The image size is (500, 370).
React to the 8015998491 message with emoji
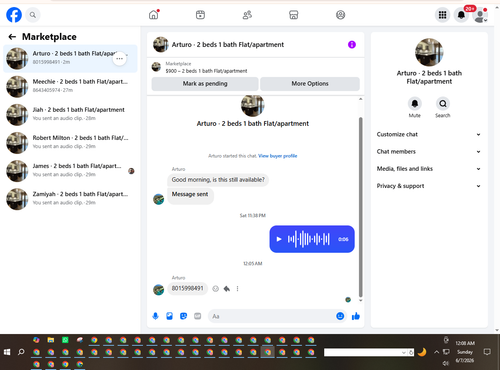(216, 289)
